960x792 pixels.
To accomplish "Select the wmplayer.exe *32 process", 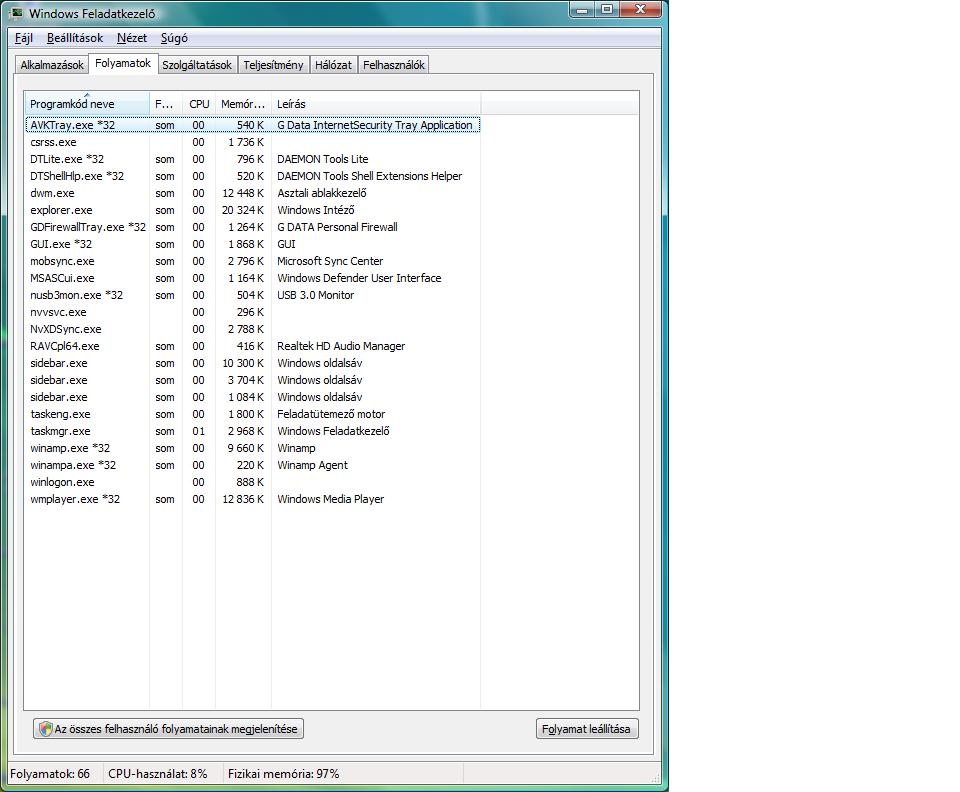I will [x=252, y=499].
